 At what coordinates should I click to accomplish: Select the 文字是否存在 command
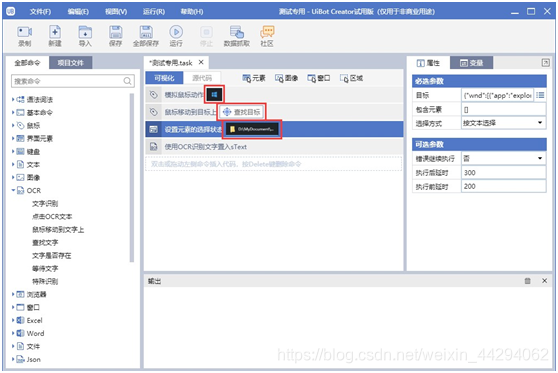click(x=52, y=256)
